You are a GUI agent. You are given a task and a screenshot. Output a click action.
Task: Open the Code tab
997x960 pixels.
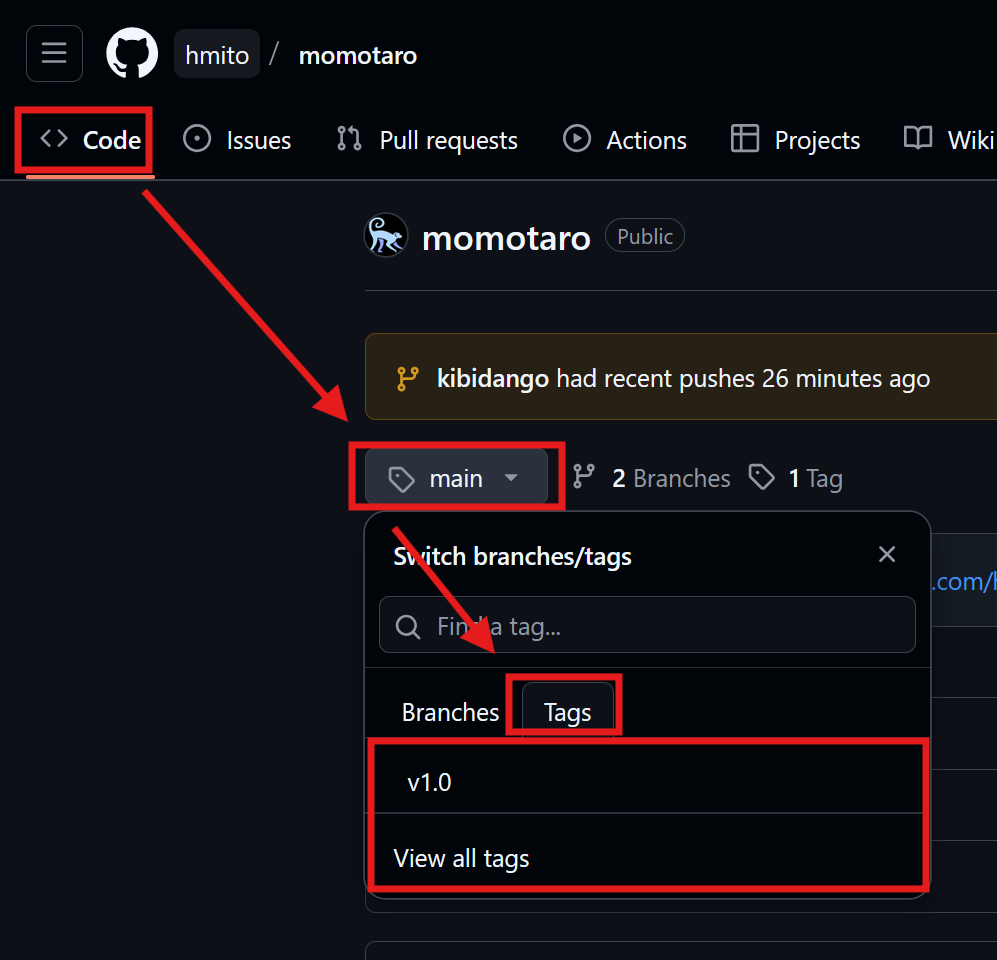coord(90,140)
